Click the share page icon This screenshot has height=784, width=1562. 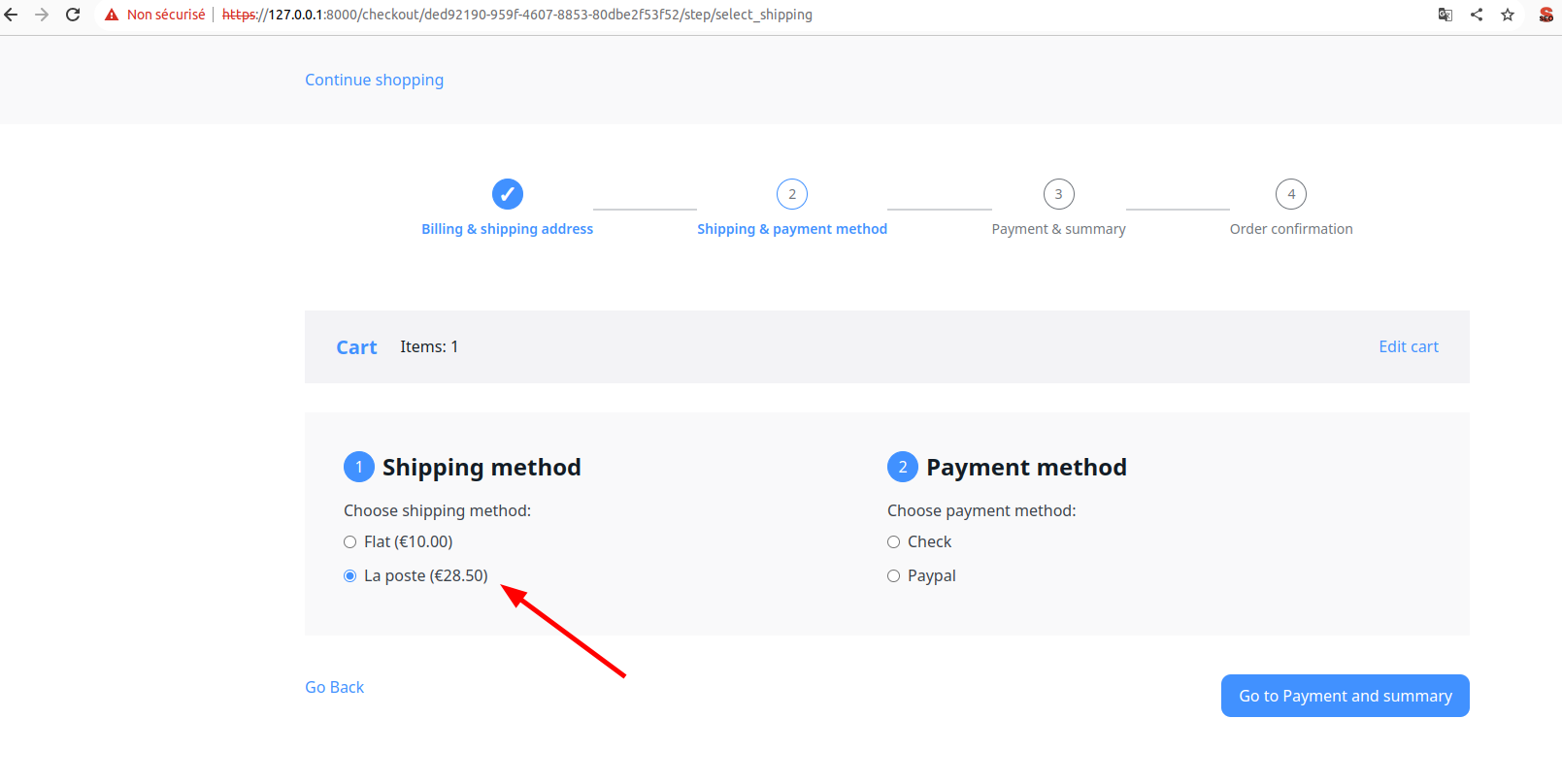point(1477,15)
